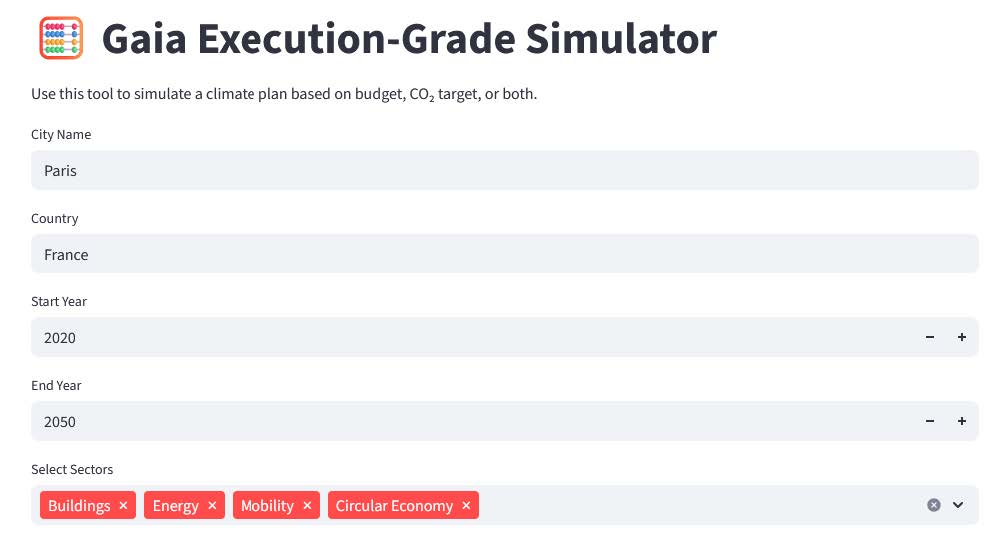Click the Mobility tag label

tap(267, 506)
